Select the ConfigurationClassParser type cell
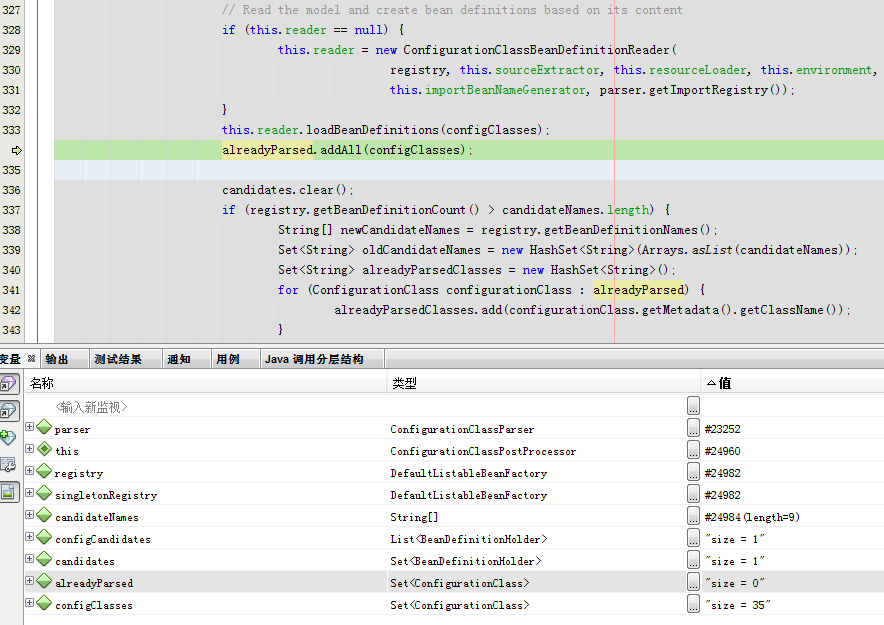 [462, 429]
